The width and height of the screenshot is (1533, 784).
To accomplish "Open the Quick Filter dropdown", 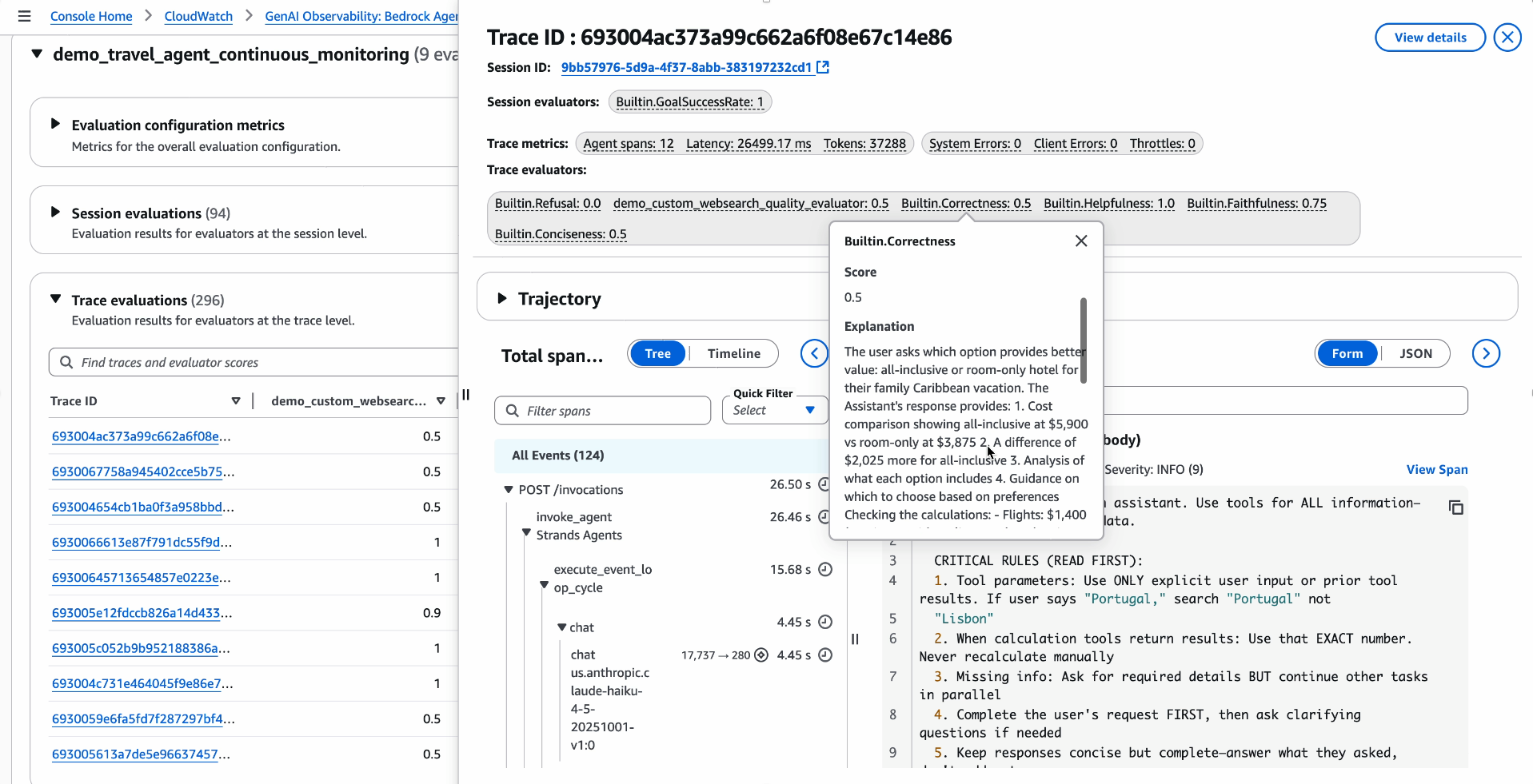I will (773, 410).
